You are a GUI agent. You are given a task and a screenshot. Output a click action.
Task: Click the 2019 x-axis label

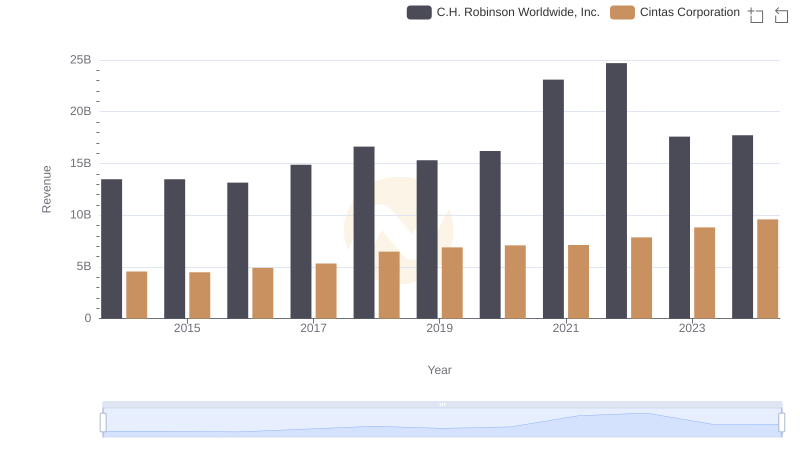[439, 328]
